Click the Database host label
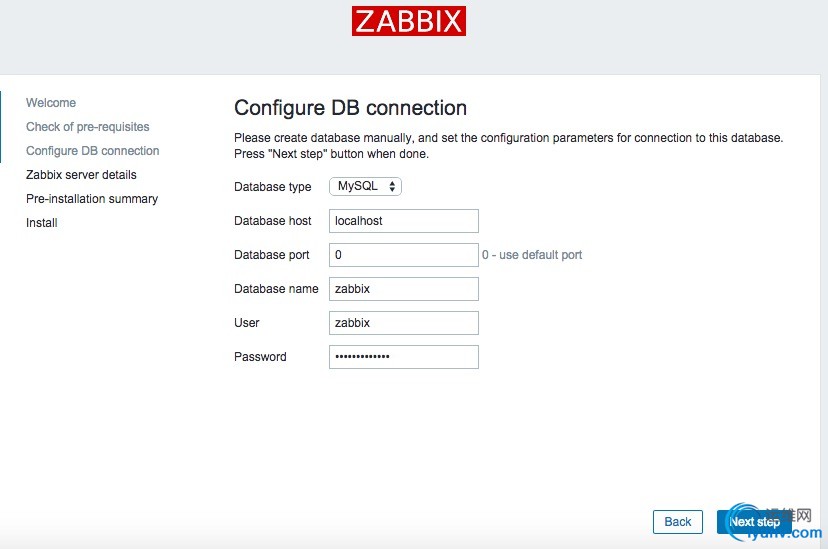 [x=273, y=221]
